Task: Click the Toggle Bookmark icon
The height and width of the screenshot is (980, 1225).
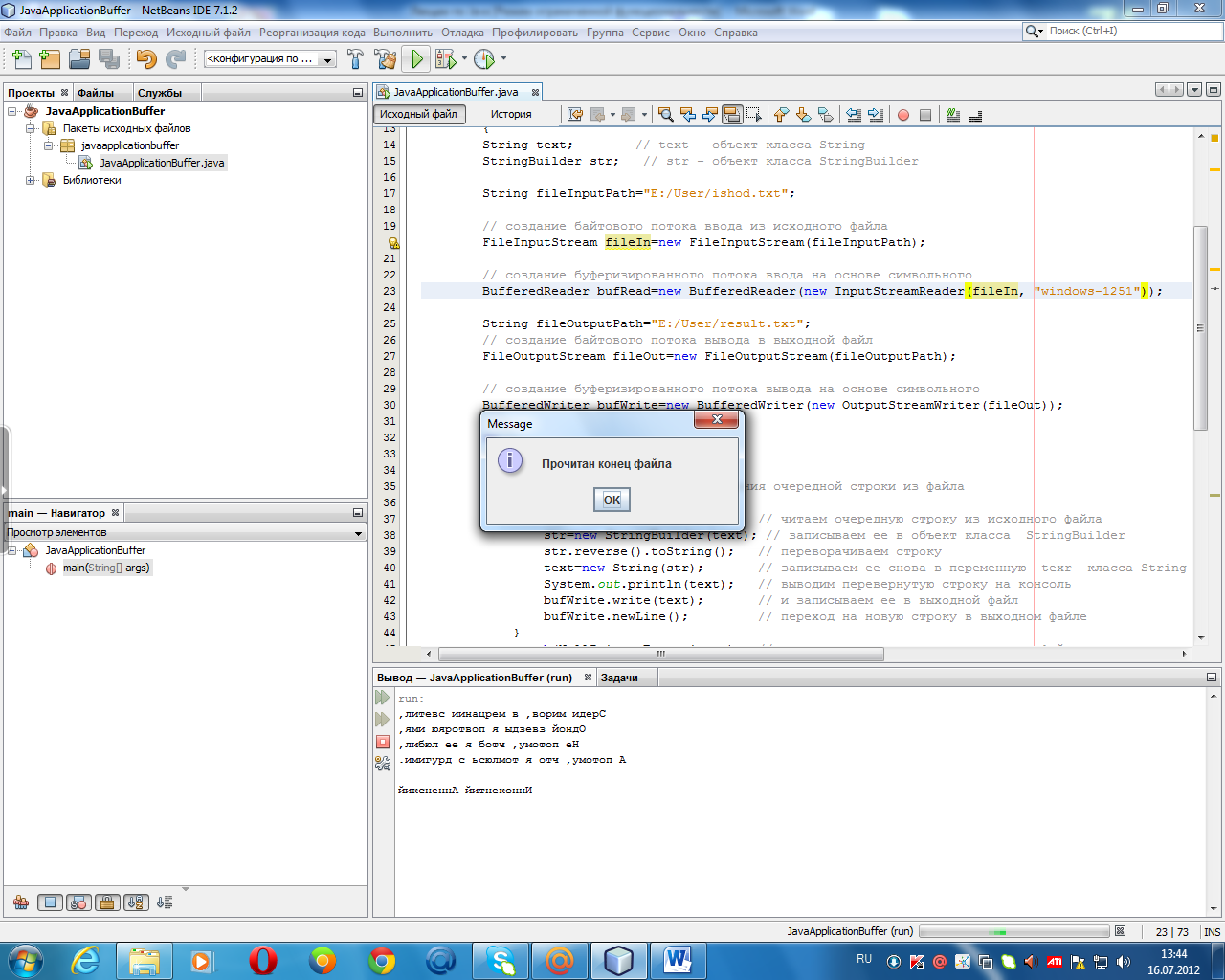Action: tap(825, 115)
